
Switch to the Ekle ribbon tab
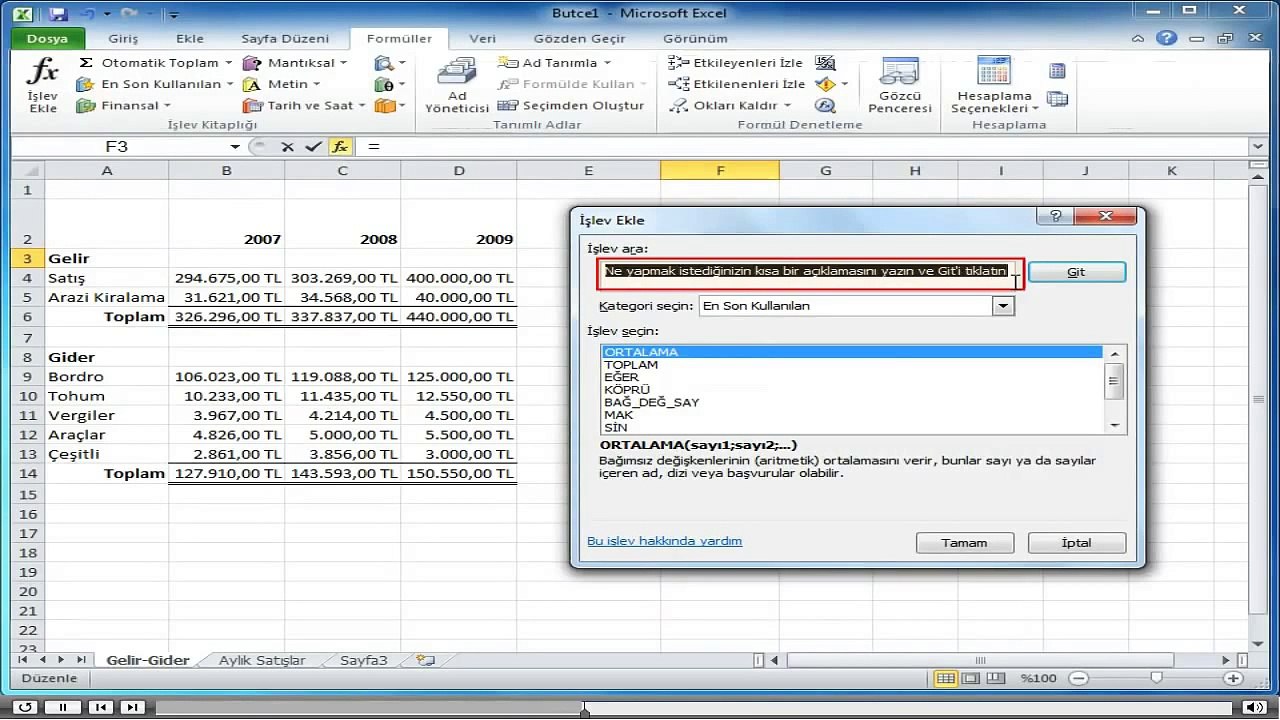[x=190, y=39]
